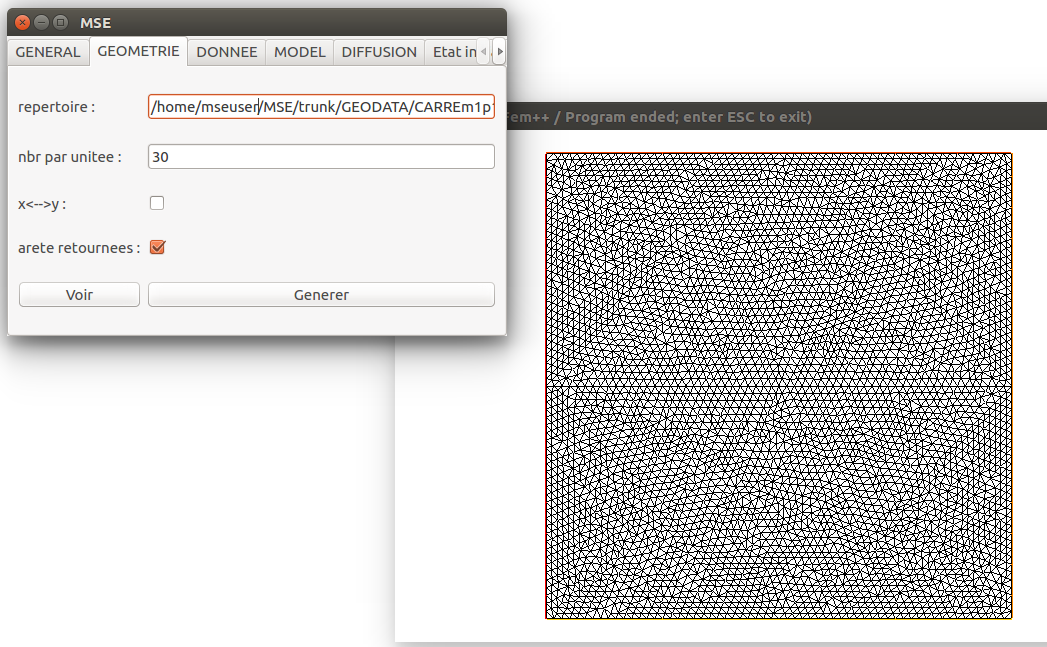Click the FreeFem++ window title bar
Screen dimensions: 1047x647
[780, 116]
